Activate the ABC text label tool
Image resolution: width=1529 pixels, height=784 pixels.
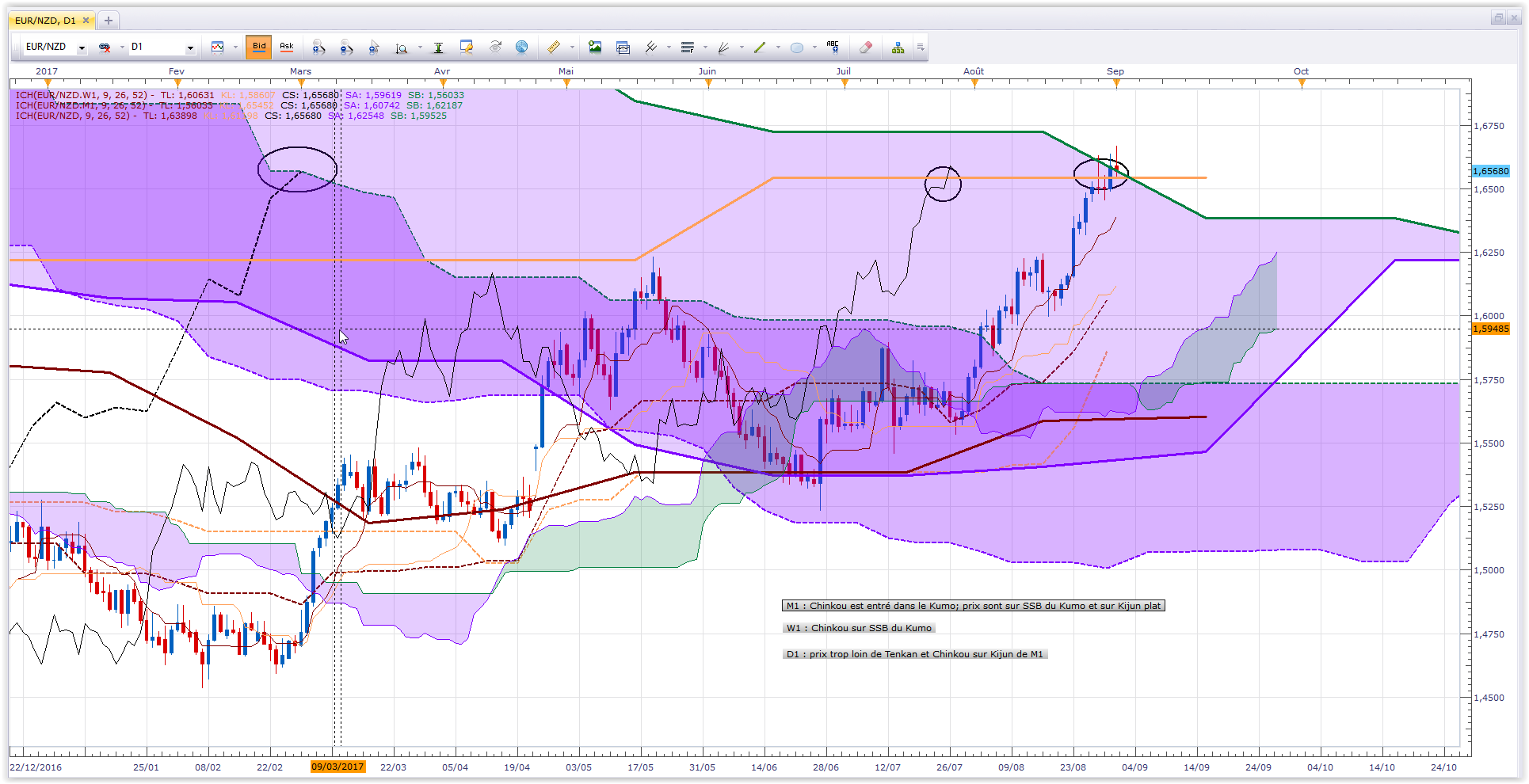[833, 47]
